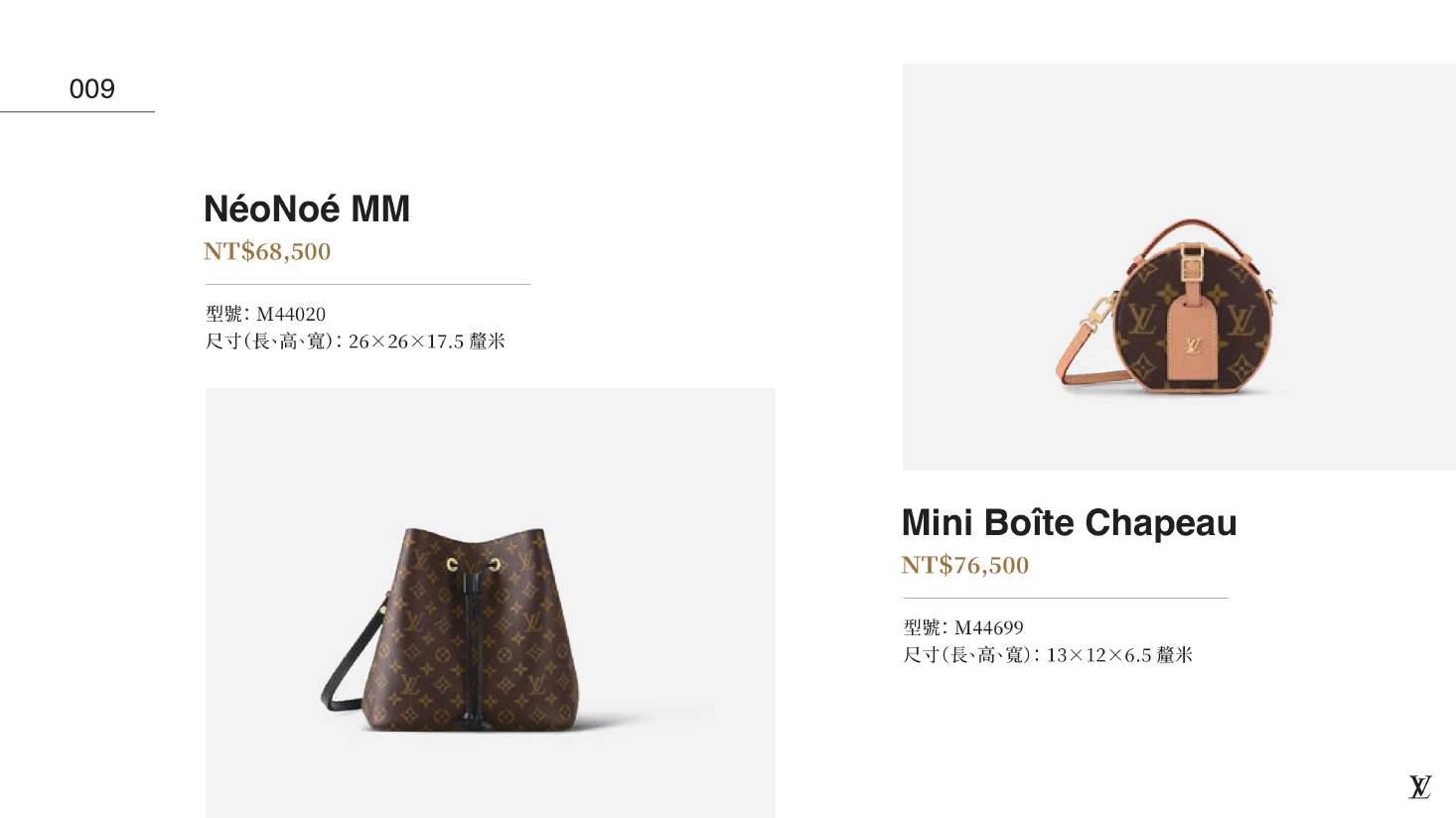Screen dimensions: 1456x818
Task: Select the NéoNoé MM bag image
Action: (x=490, y=603)
